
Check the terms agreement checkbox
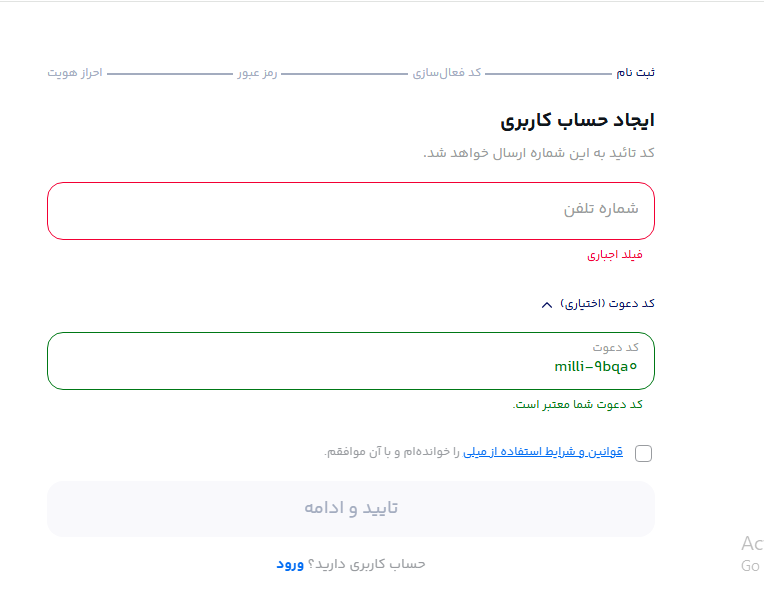click(643, 453)
